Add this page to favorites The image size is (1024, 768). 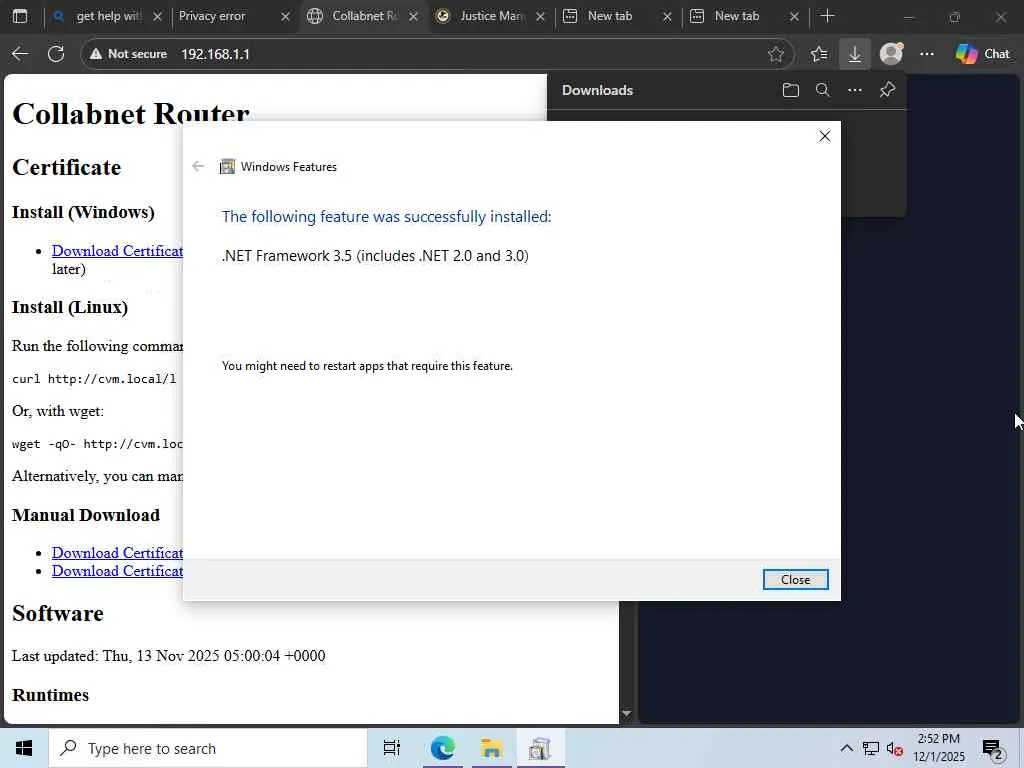point(775,54)
